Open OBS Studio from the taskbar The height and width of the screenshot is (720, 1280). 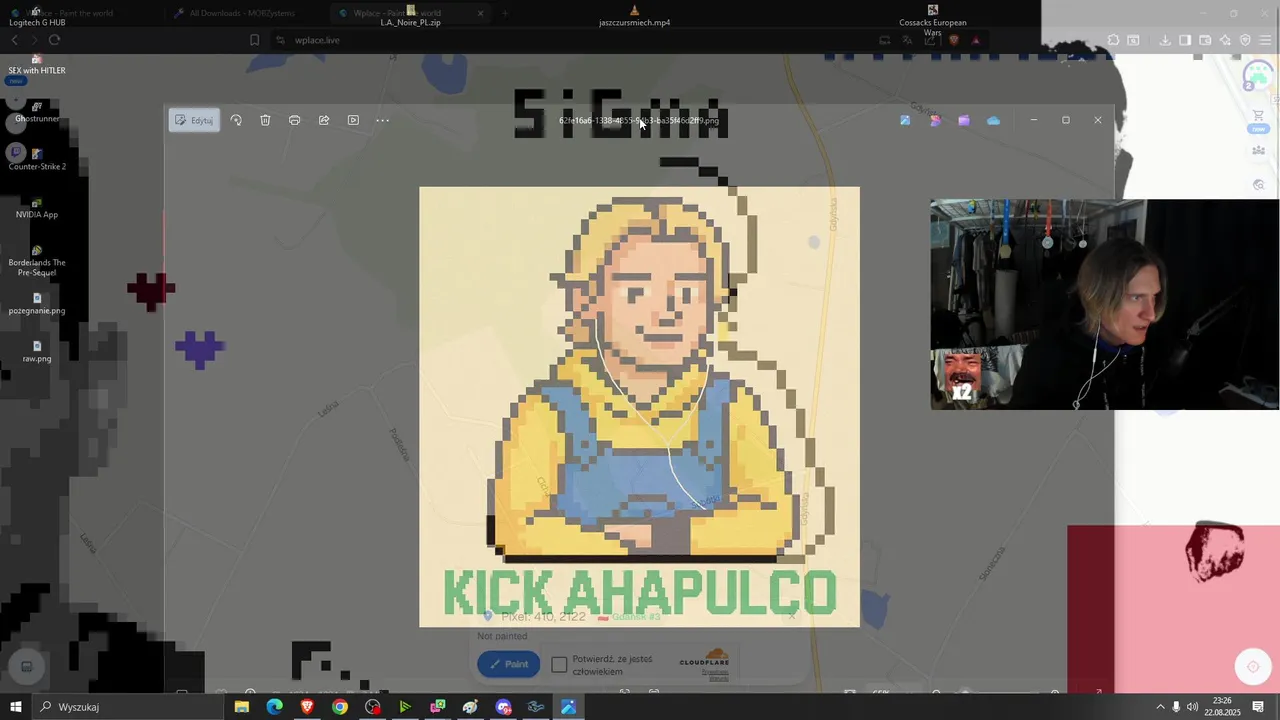pyautogui.click(x=373, y=707)
